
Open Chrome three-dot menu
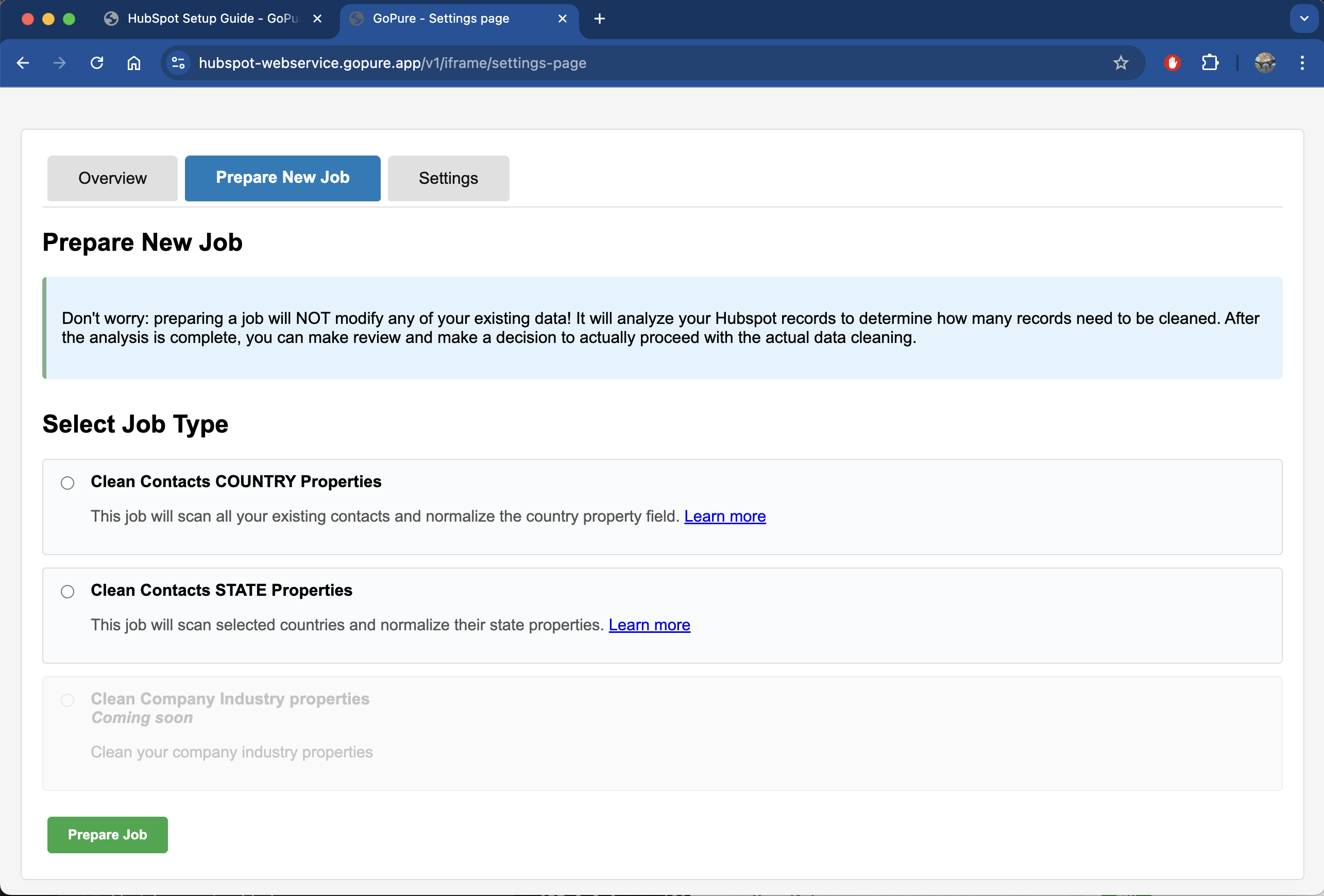coord(1302,63)
